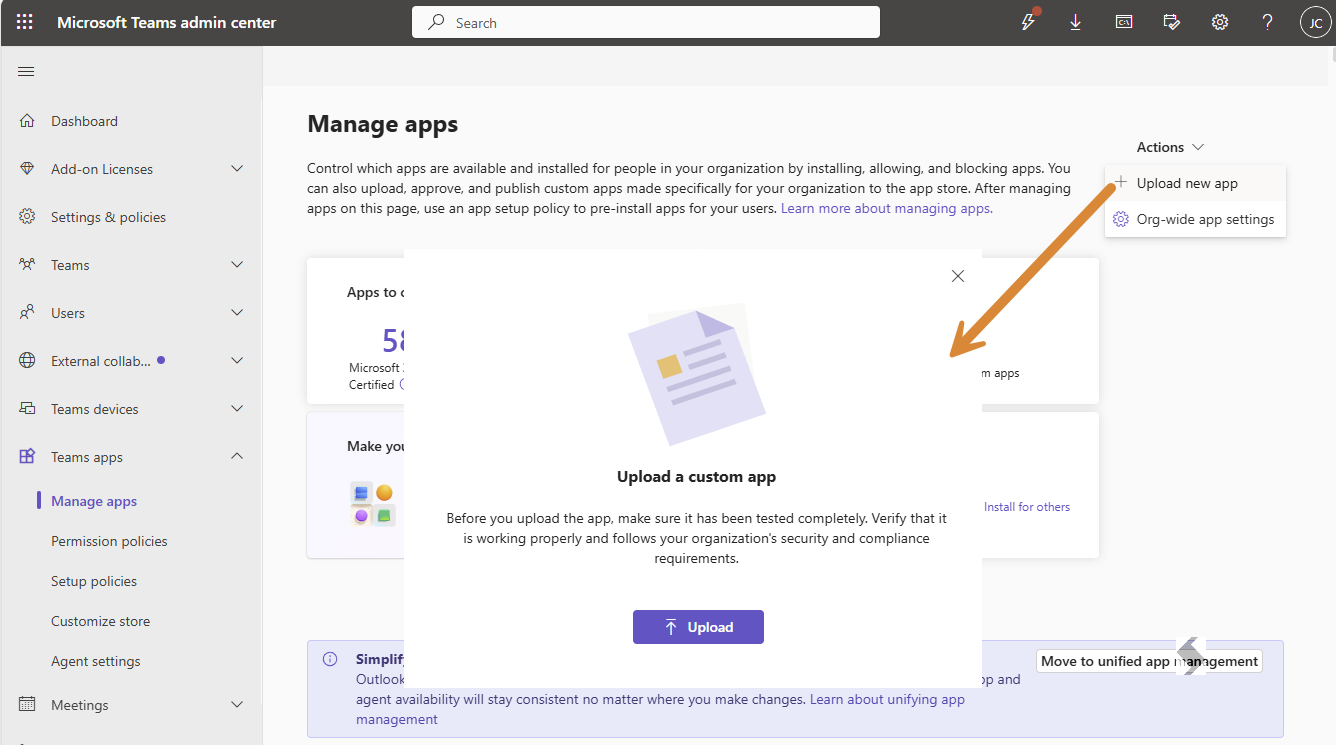Focus the Search input field

[x=646, y=22]
